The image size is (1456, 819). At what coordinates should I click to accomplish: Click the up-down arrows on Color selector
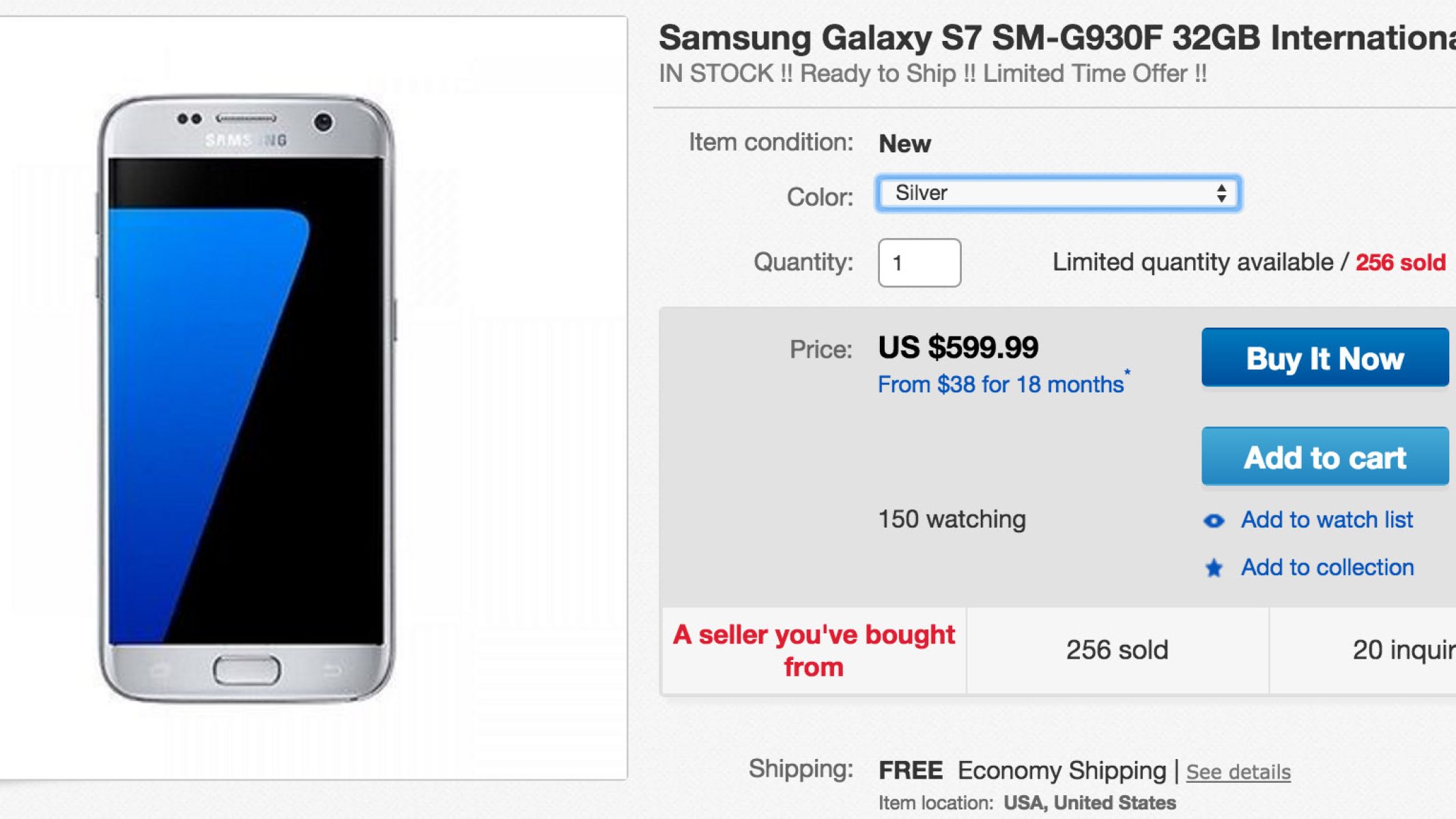click(1221, 194)
